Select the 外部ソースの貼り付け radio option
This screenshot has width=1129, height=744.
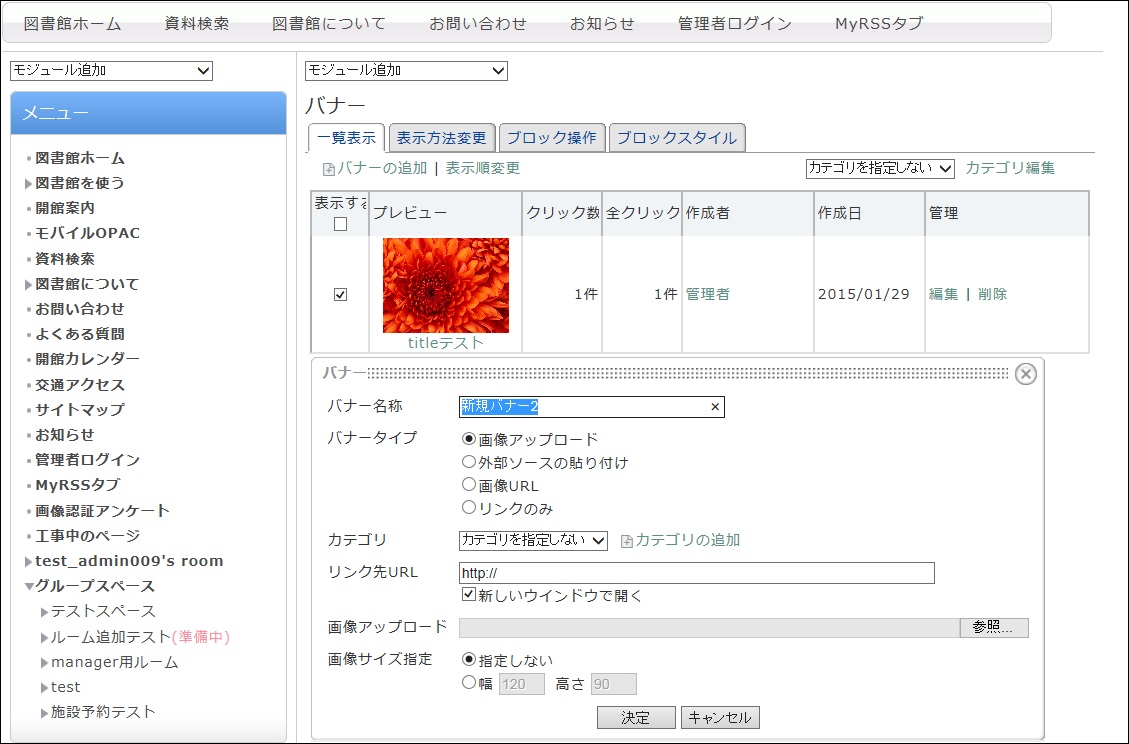click(468, 462)
